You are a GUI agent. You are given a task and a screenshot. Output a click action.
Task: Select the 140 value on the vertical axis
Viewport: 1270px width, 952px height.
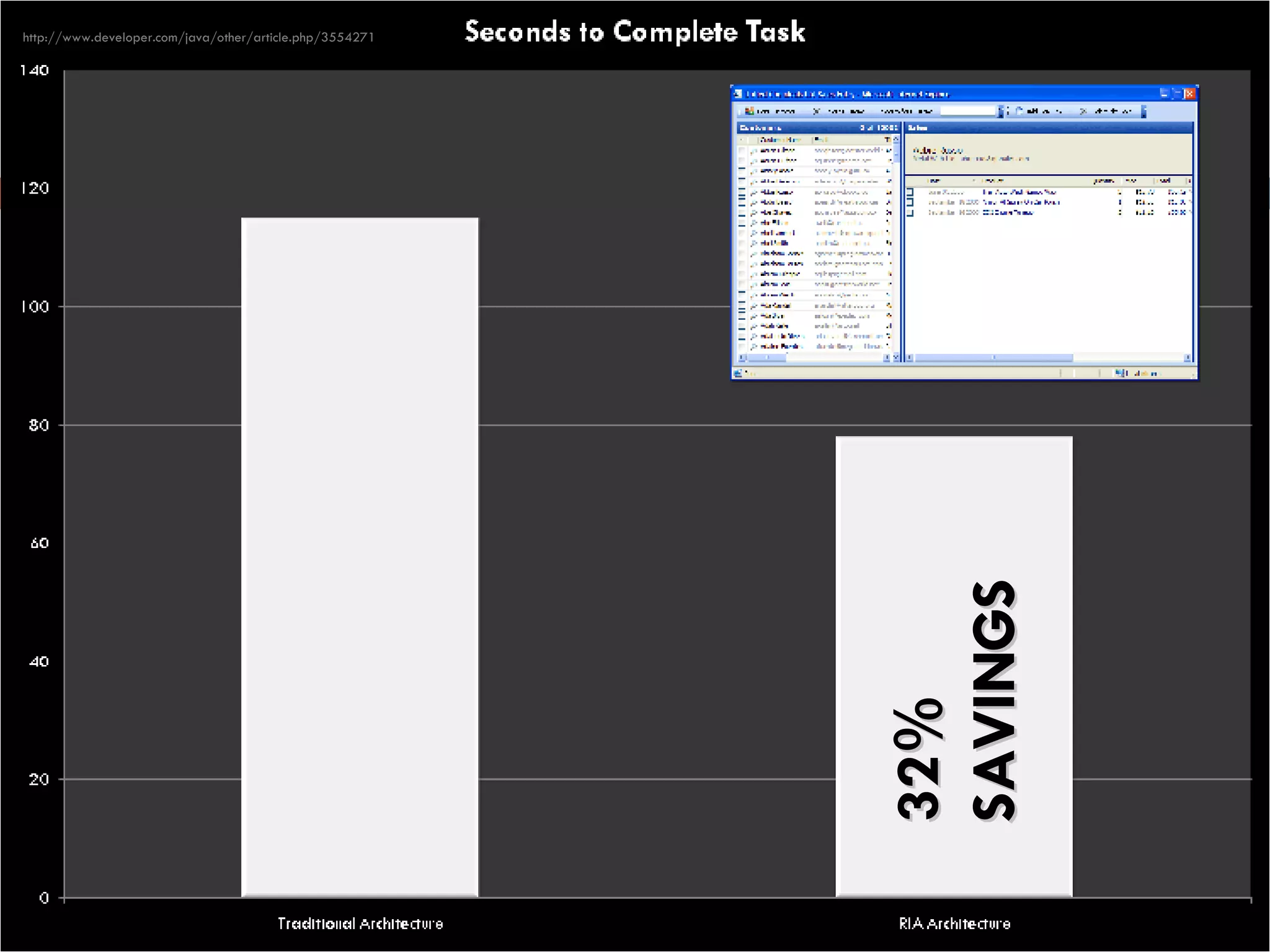coord(34,70)
